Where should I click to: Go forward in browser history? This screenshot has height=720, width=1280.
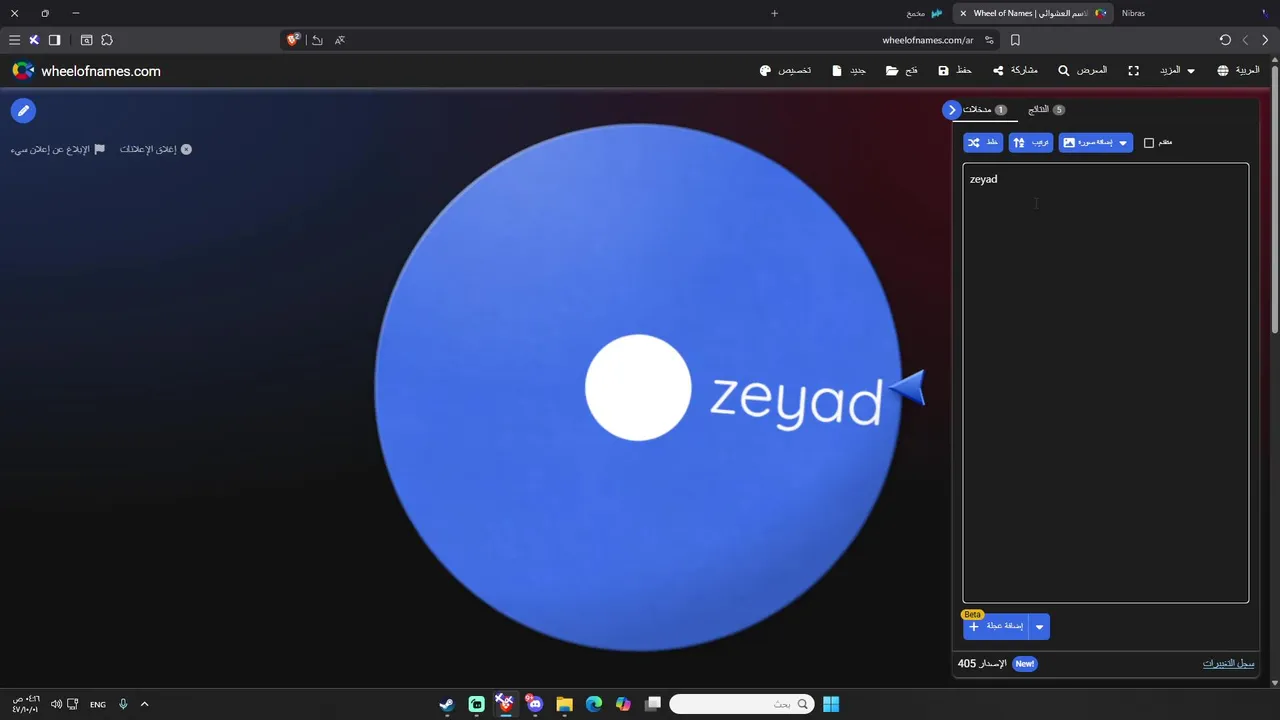[x=1245, y=40]
